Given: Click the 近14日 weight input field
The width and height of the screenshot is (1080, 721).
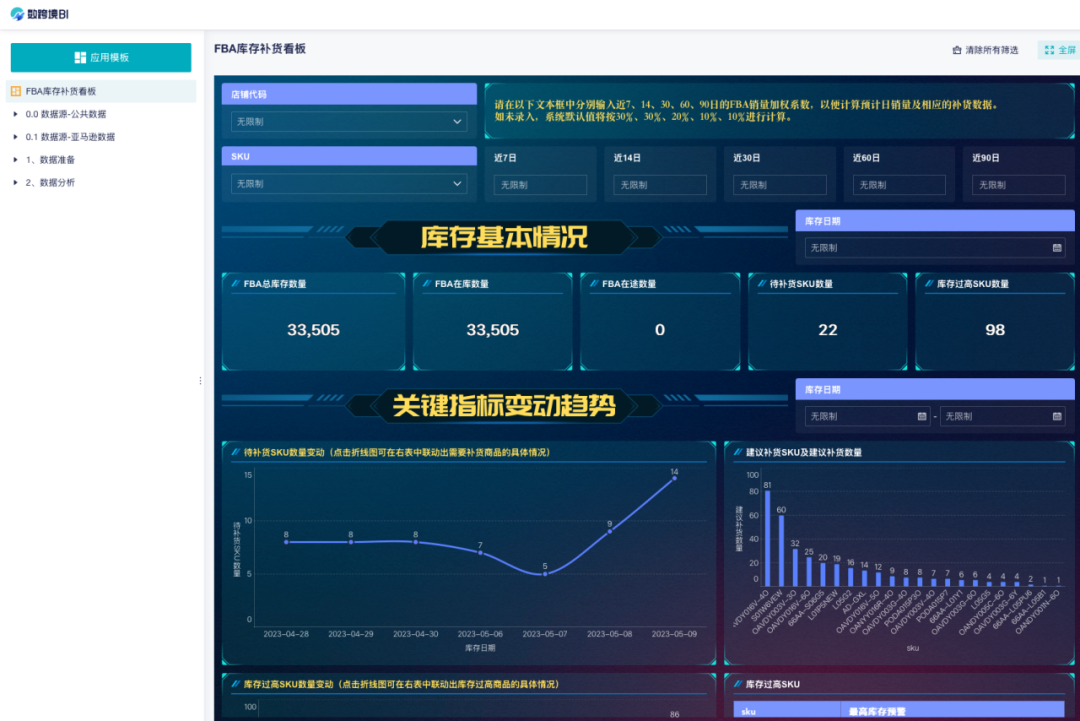Looking at the screenshot, I should [x=660, y=185].
